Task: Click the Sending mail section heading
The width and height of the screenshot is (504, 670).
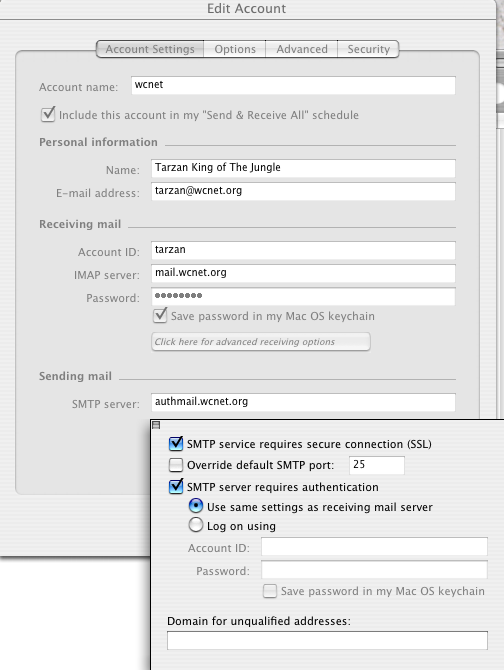Action: [x=75, y=376]
